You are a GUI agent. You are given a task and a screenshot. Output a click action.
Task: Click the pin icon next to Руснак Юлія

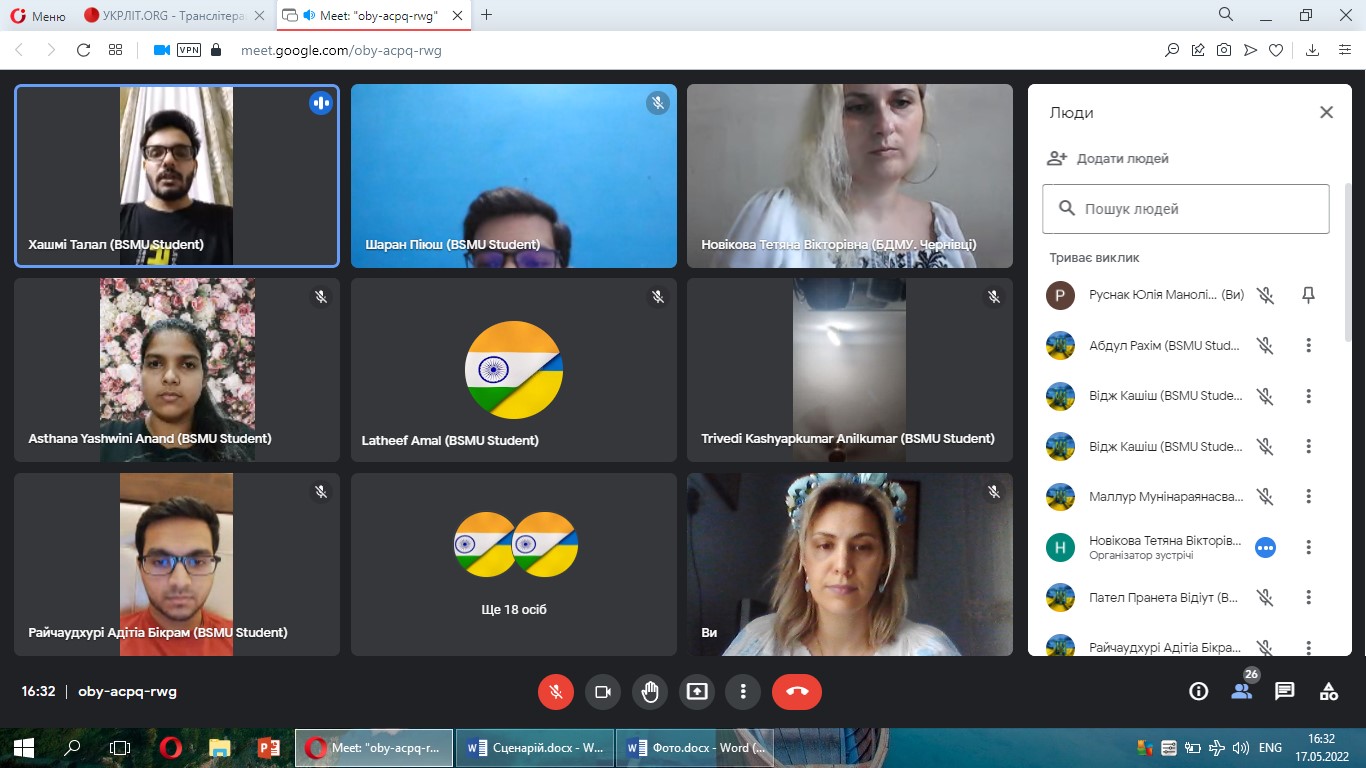click(x=1308, y=295)
